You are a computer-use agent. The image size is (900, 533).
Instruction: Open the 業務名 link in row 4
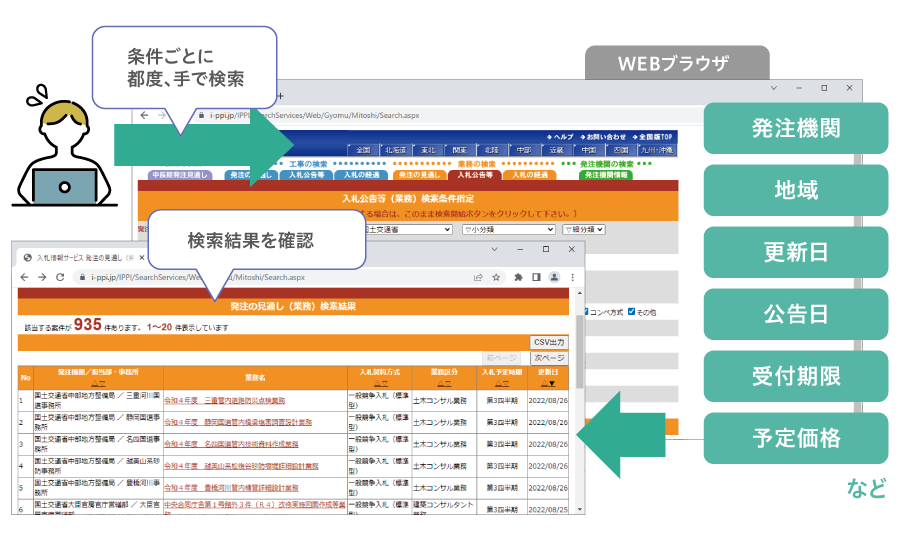click(241, 466)
